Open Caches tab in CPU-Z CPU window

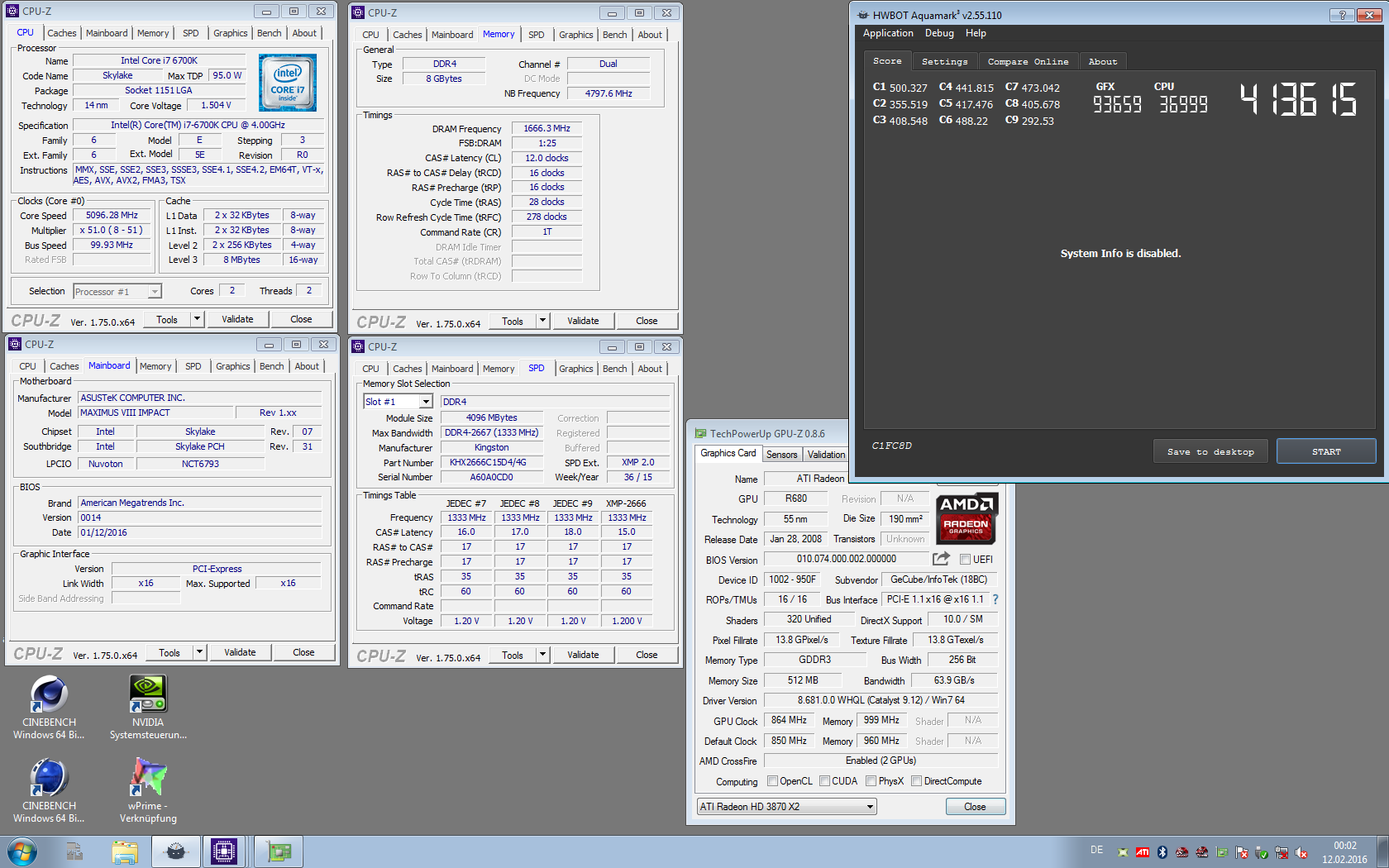tap(62, 33)
